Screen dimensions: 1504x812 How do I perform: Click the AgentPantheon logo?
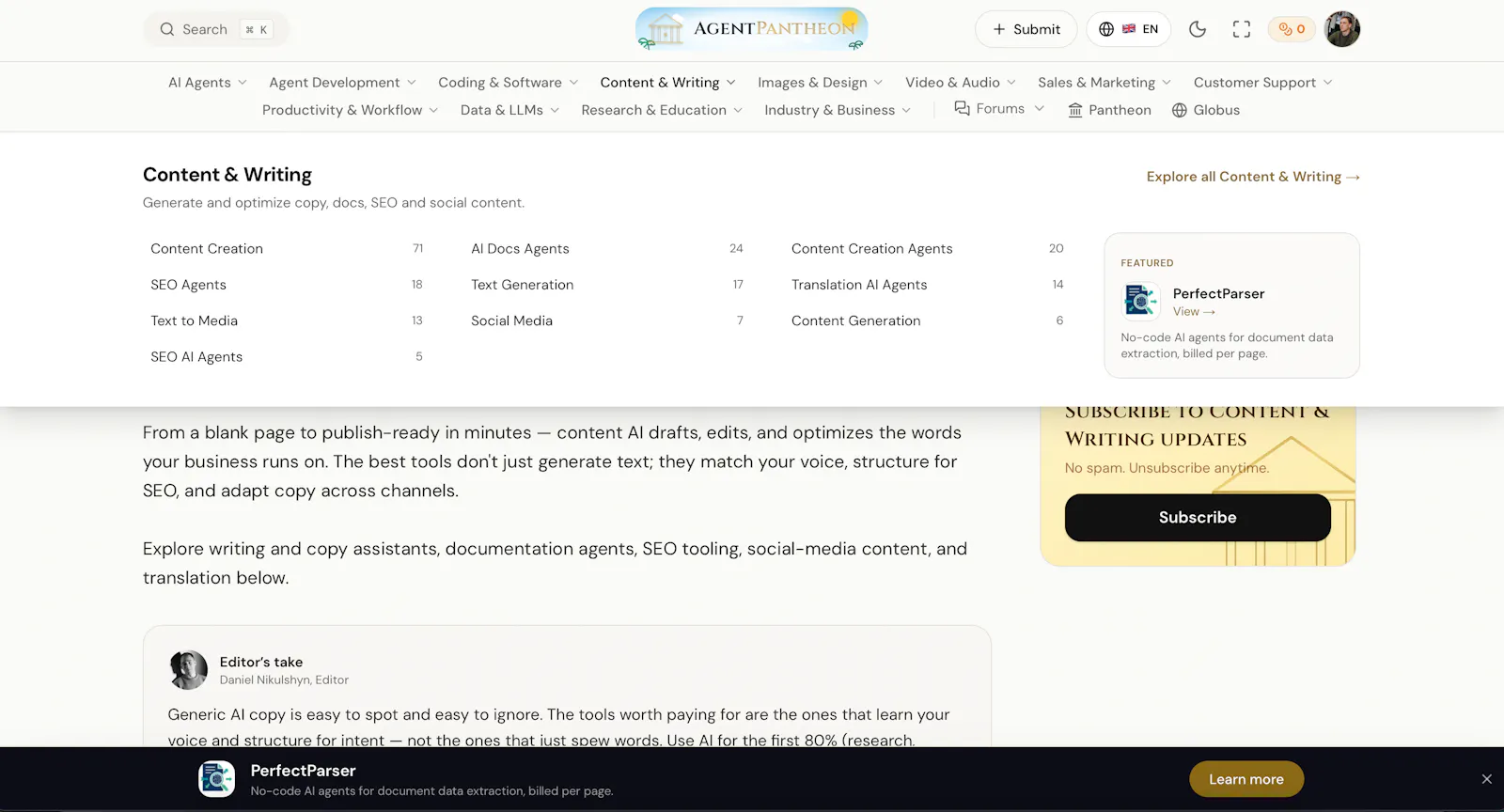[x=751, y=29]
